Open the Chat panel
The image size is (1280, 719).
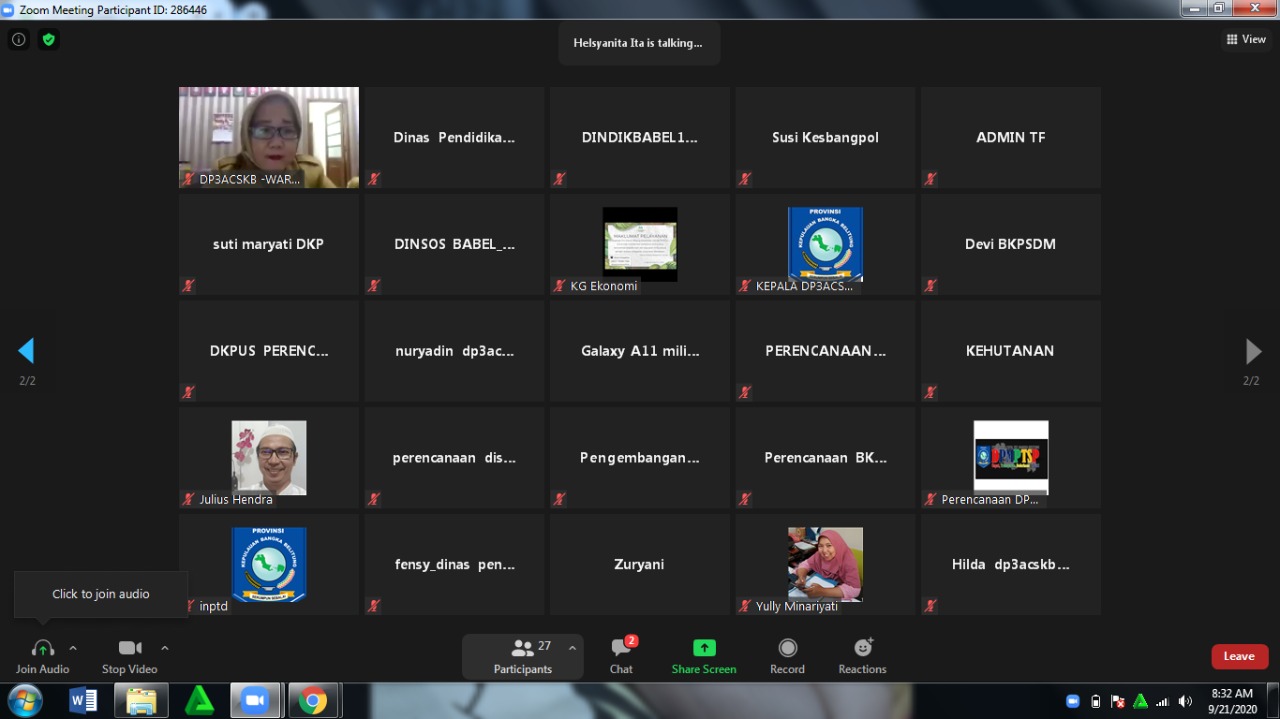[x=621, y=655]
